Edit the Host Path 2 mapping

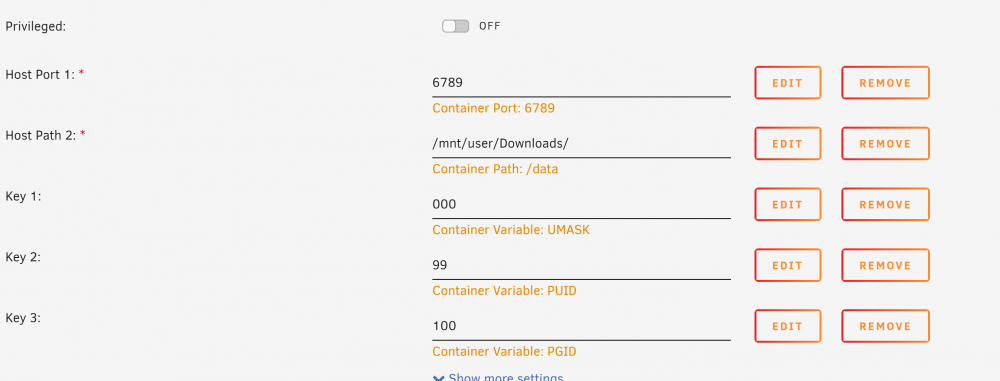pos(788,144)
